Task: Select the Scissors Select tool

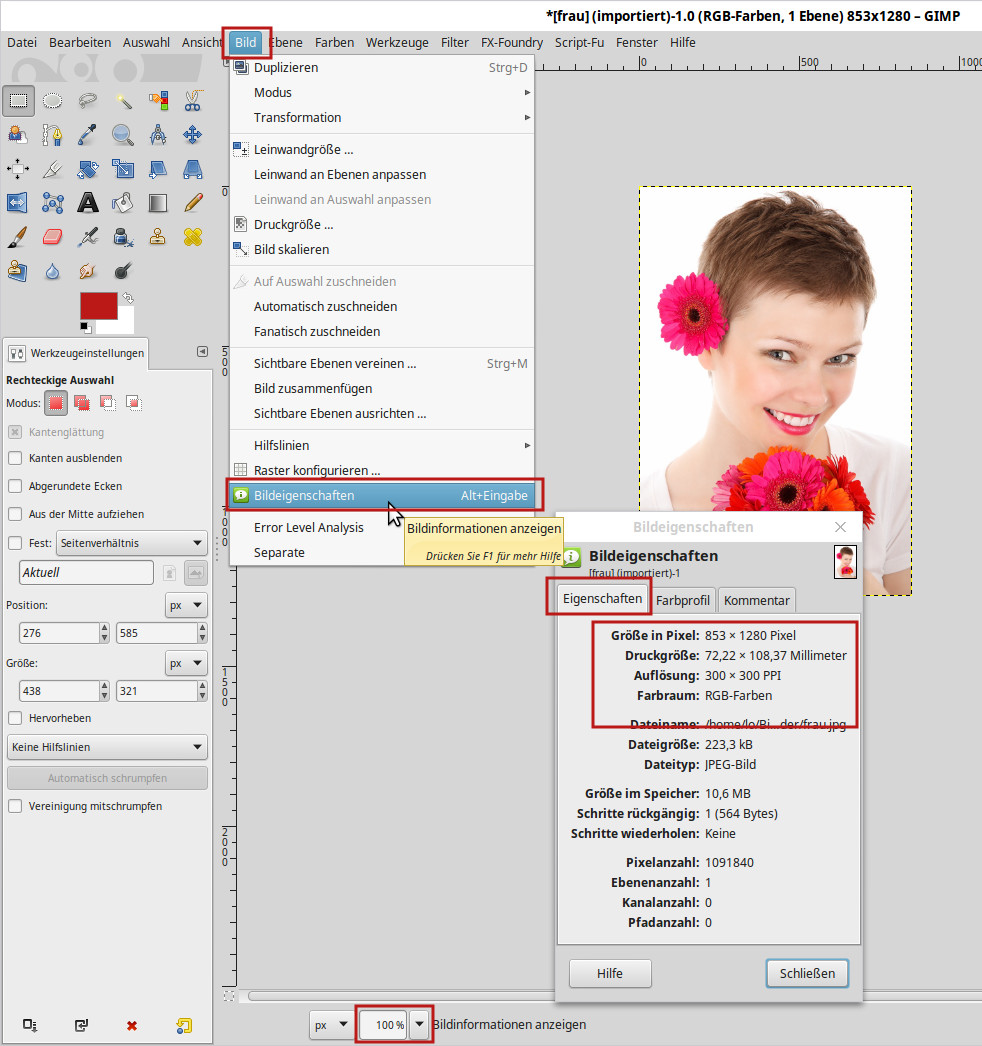Action: (x=193, y=100)
